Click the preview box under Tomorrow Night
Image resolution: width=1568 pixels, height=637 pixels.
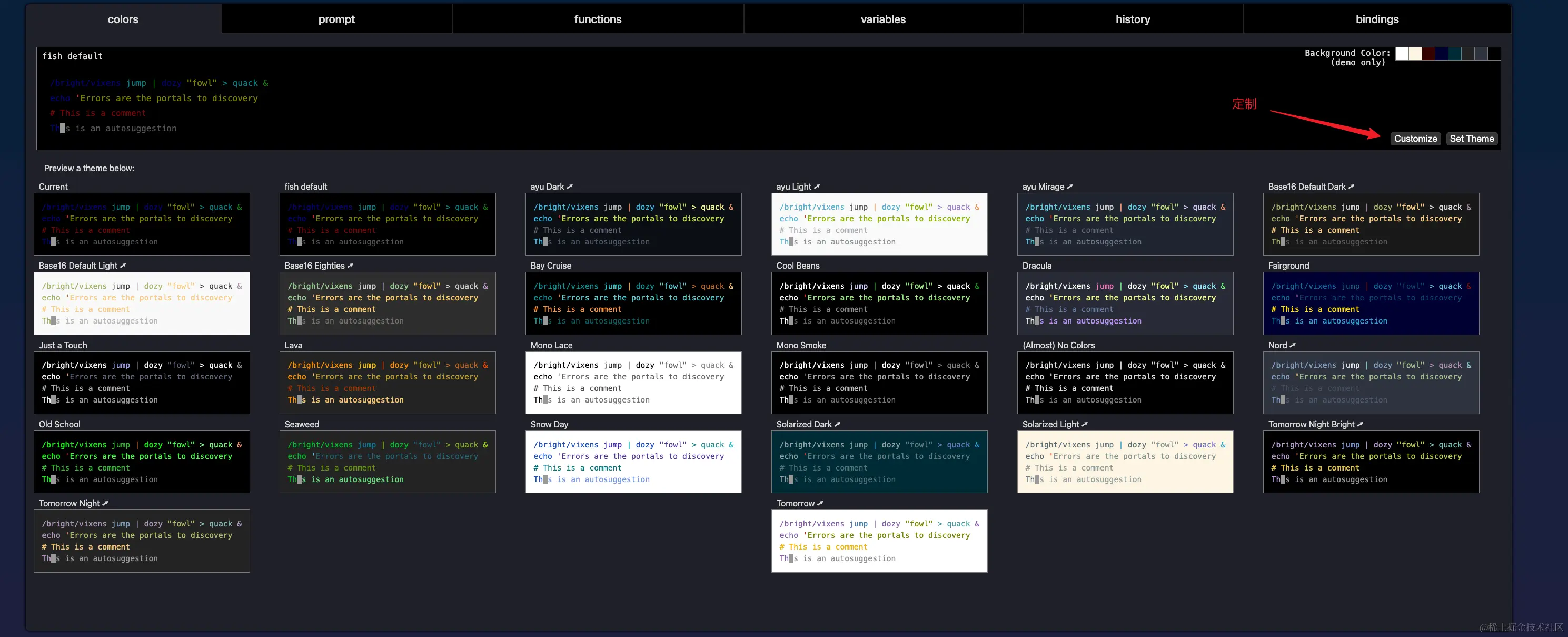tap(142, 541)
